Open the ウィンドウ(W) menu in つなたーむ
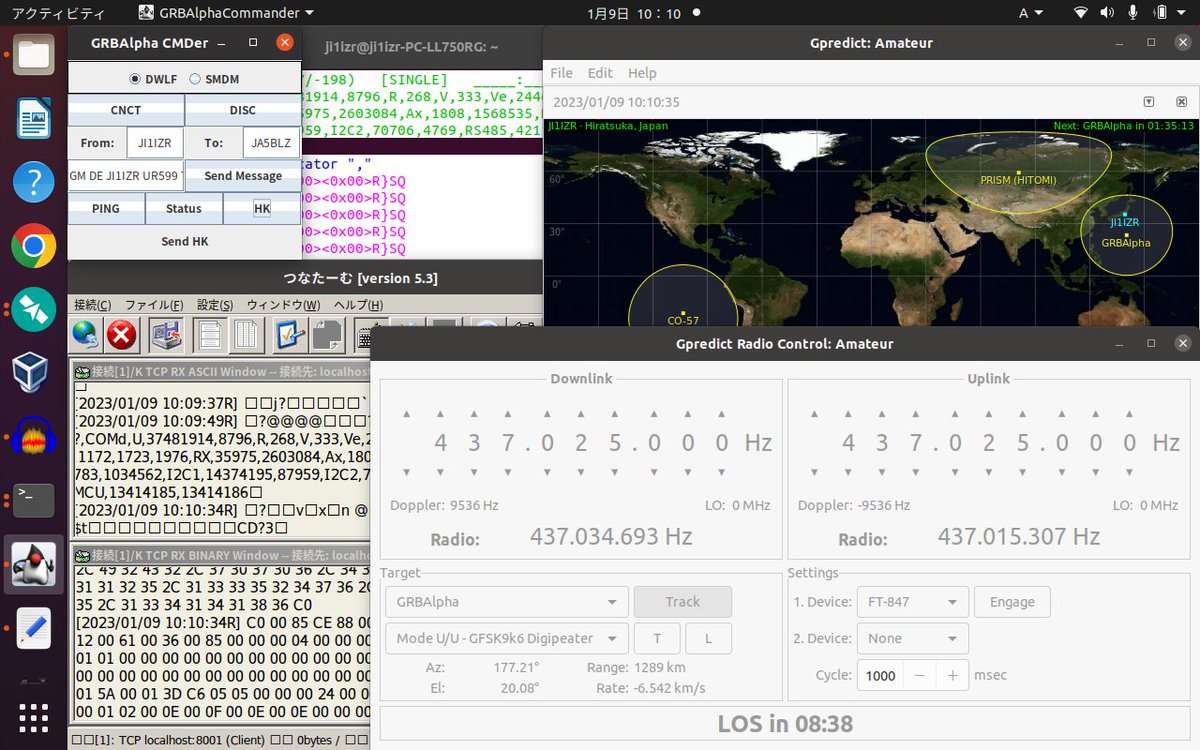 tap(284, 305)
